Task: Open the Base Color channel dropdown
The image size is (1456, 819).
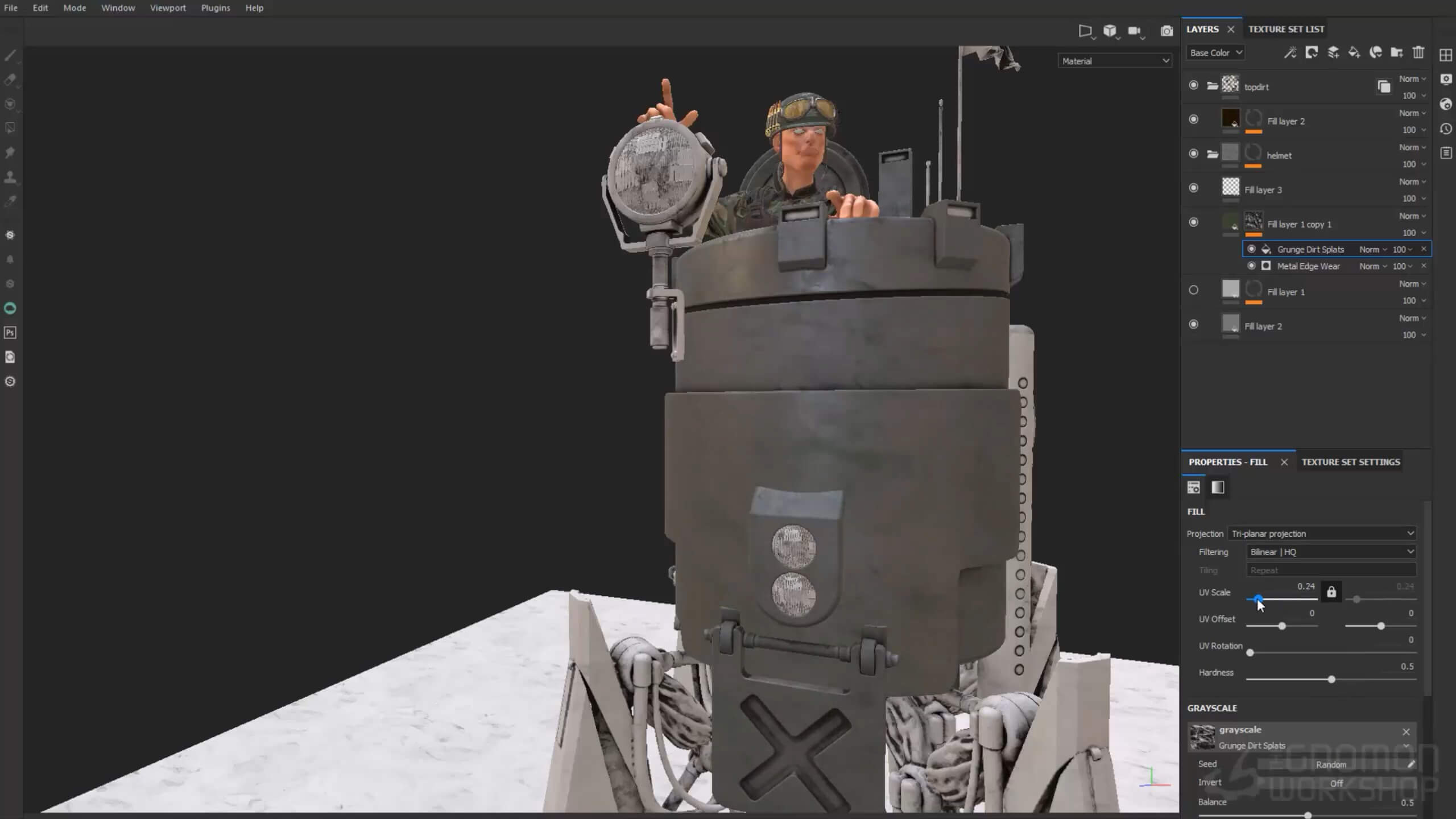Action: click(x=1215, y=53)
